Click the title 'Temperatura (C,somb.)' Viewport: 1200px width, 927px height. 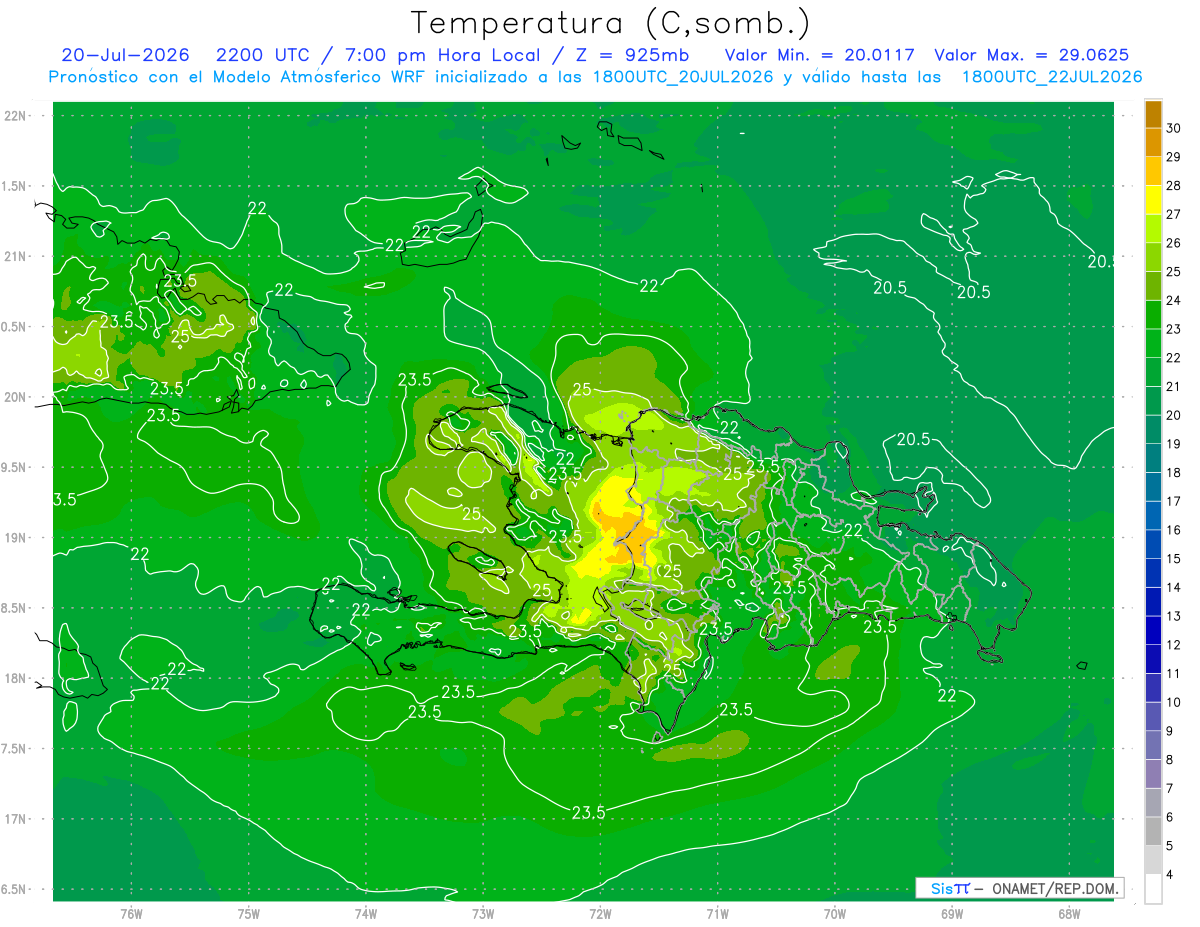click(x=610, y=22)
